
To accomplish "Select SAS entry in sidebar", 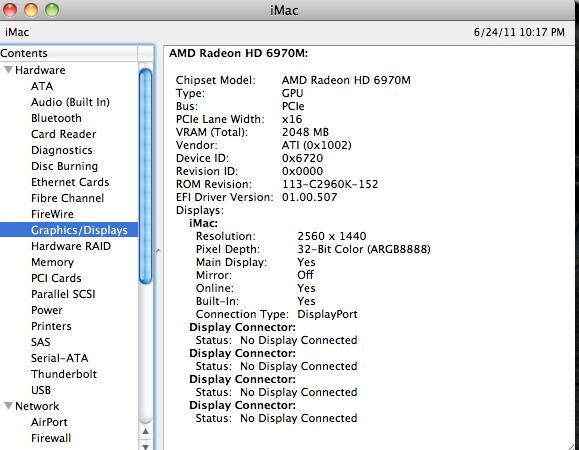I will click(x=41, y=342).
